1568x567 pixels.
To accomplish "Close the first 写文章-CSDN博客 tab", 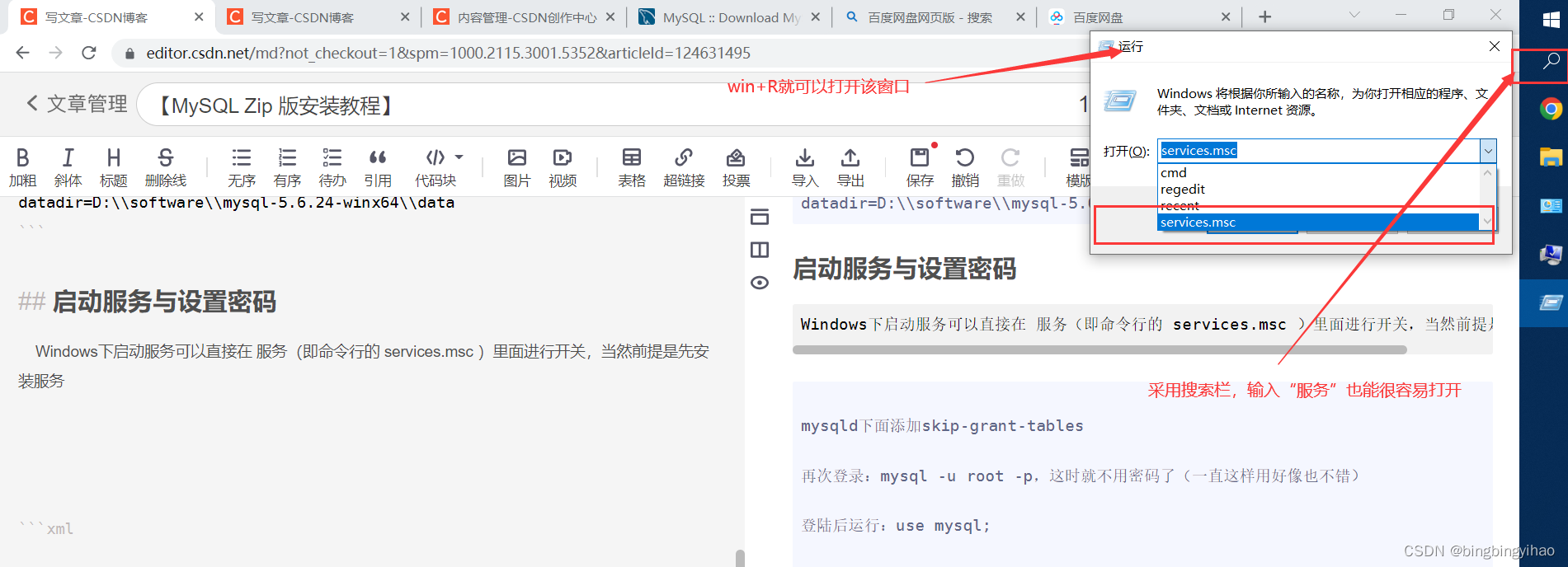I will pyautogui.click(x=199, y=16).
